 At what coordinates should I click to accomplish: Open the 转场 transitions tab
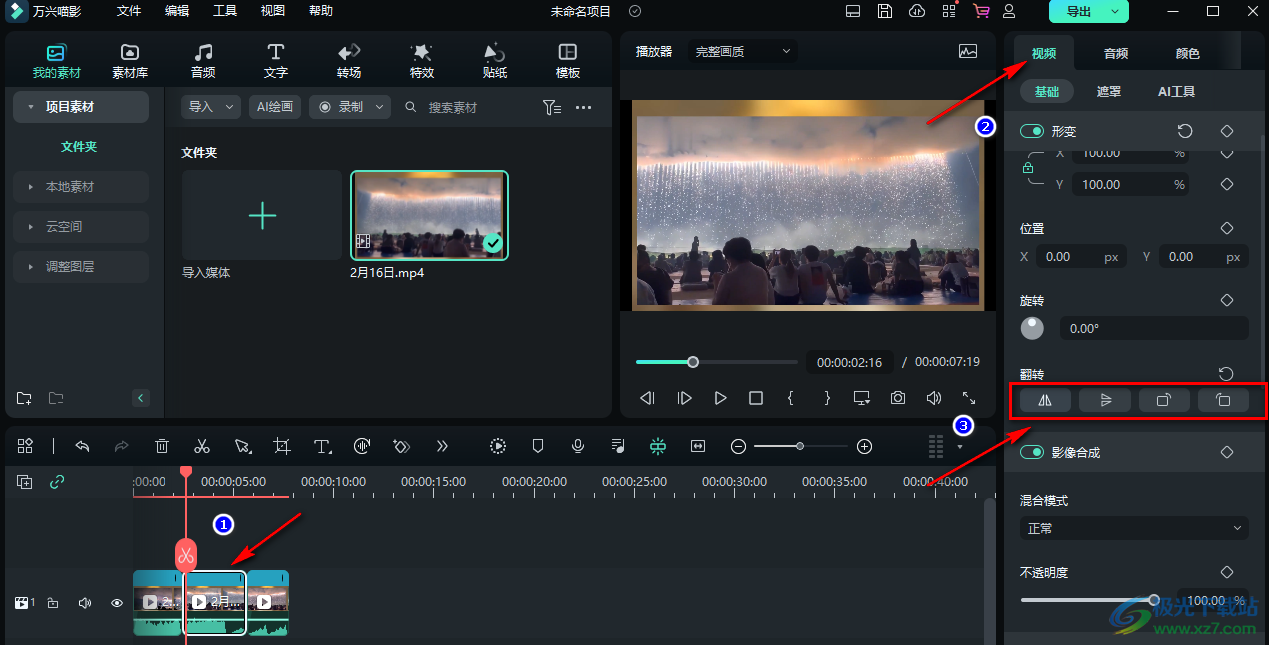click(x=349, y=61)
